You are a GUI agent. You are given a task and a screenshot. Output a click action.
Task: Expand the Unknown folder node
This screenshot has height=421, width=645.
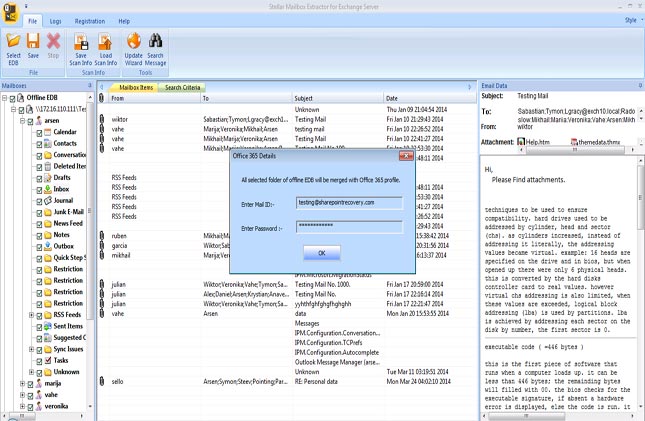31,372
